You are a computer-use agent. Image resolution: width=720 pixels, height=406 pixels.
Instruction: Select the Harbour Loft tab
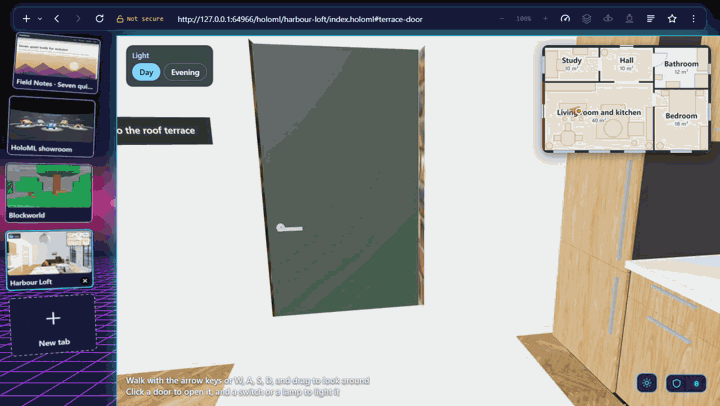50,259
